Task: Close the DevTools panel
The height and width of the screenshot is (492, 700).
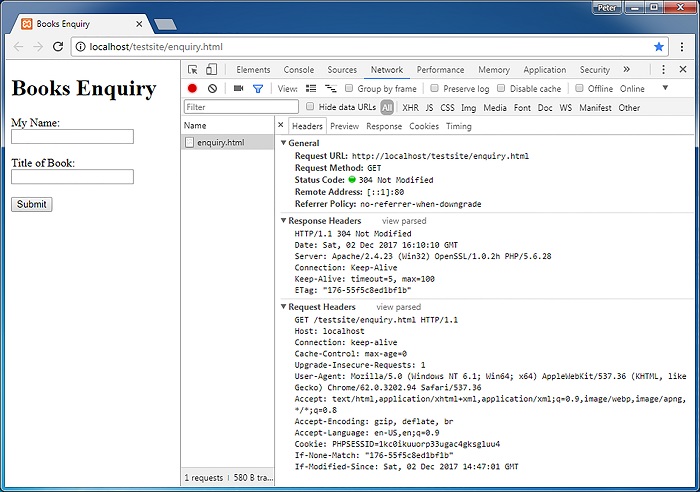Action: tap(683, 69)
